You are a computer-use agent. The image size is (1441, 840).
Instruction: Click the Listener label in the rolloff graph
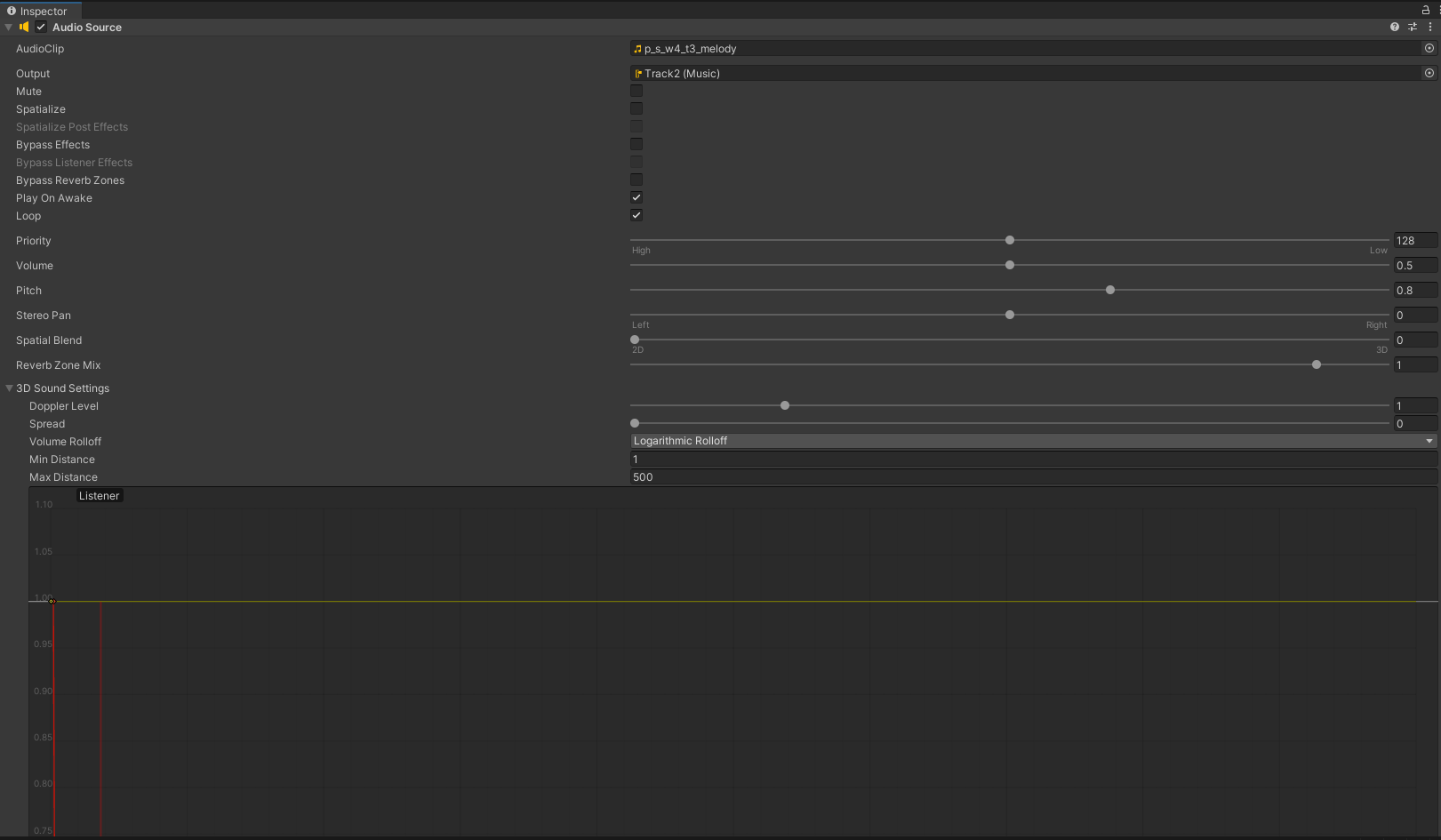pyautogui.click(x=99, y=496)
